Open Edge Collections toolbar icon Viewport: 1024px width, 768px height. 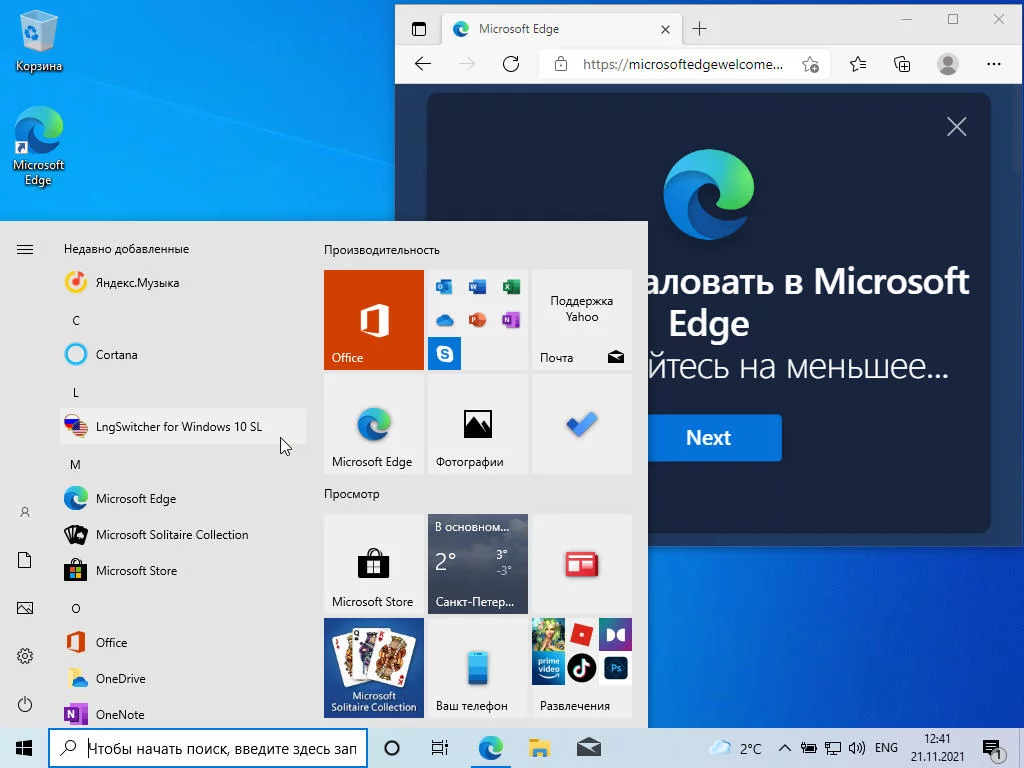(902, 64)
